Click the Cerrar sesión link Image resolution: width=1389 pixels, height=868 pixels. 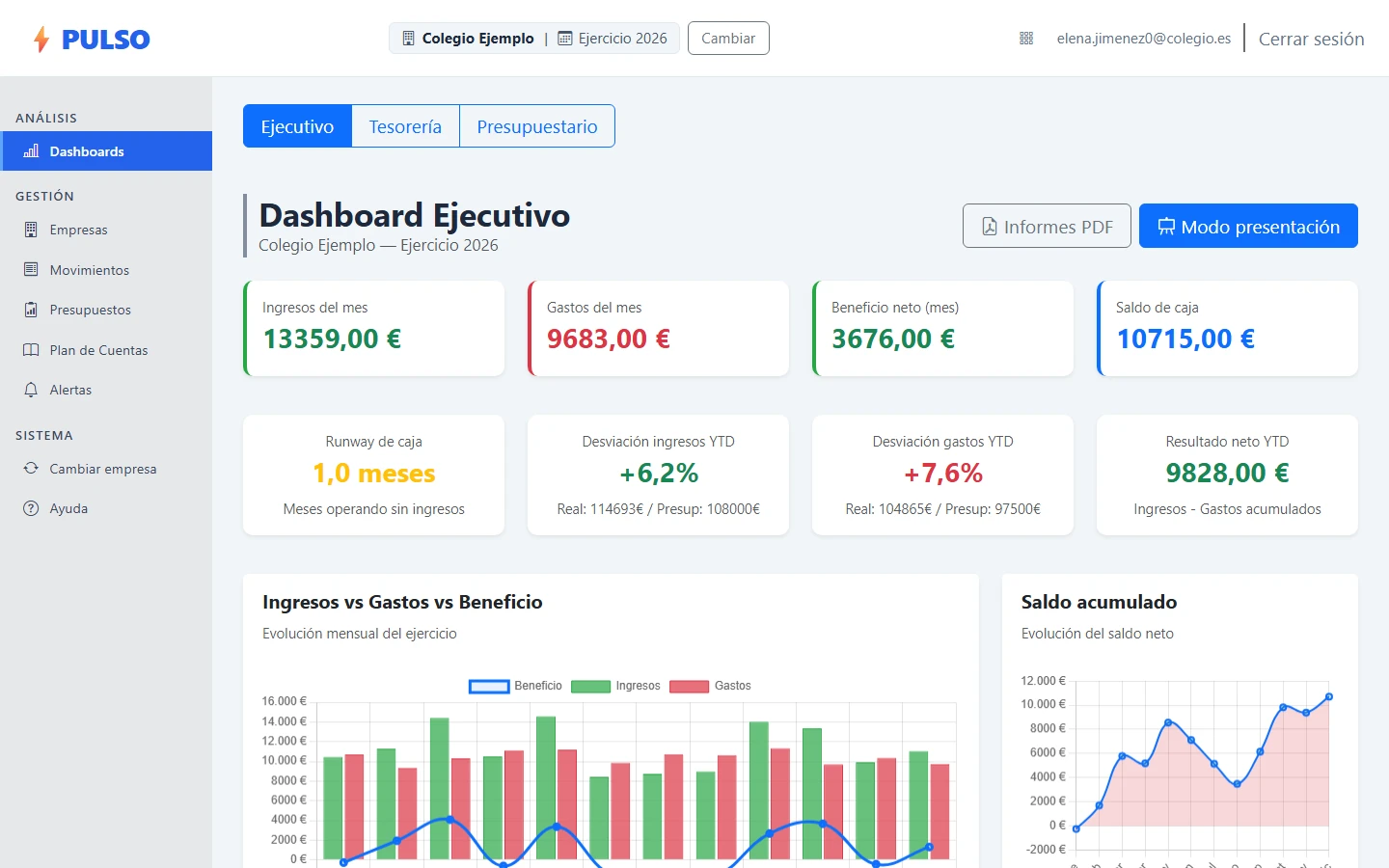tap(1311, 39)
